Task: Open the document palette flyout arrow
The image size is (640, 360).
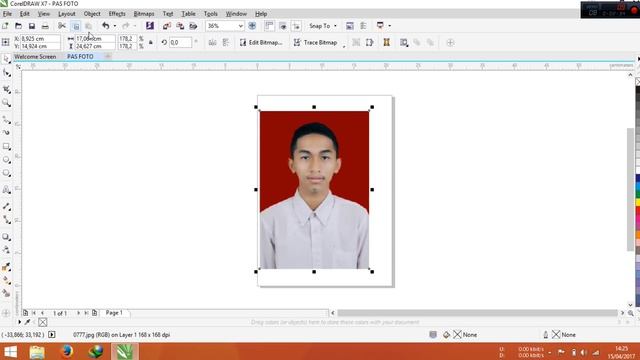Action: pyautogui.click(x=19, y=322)
